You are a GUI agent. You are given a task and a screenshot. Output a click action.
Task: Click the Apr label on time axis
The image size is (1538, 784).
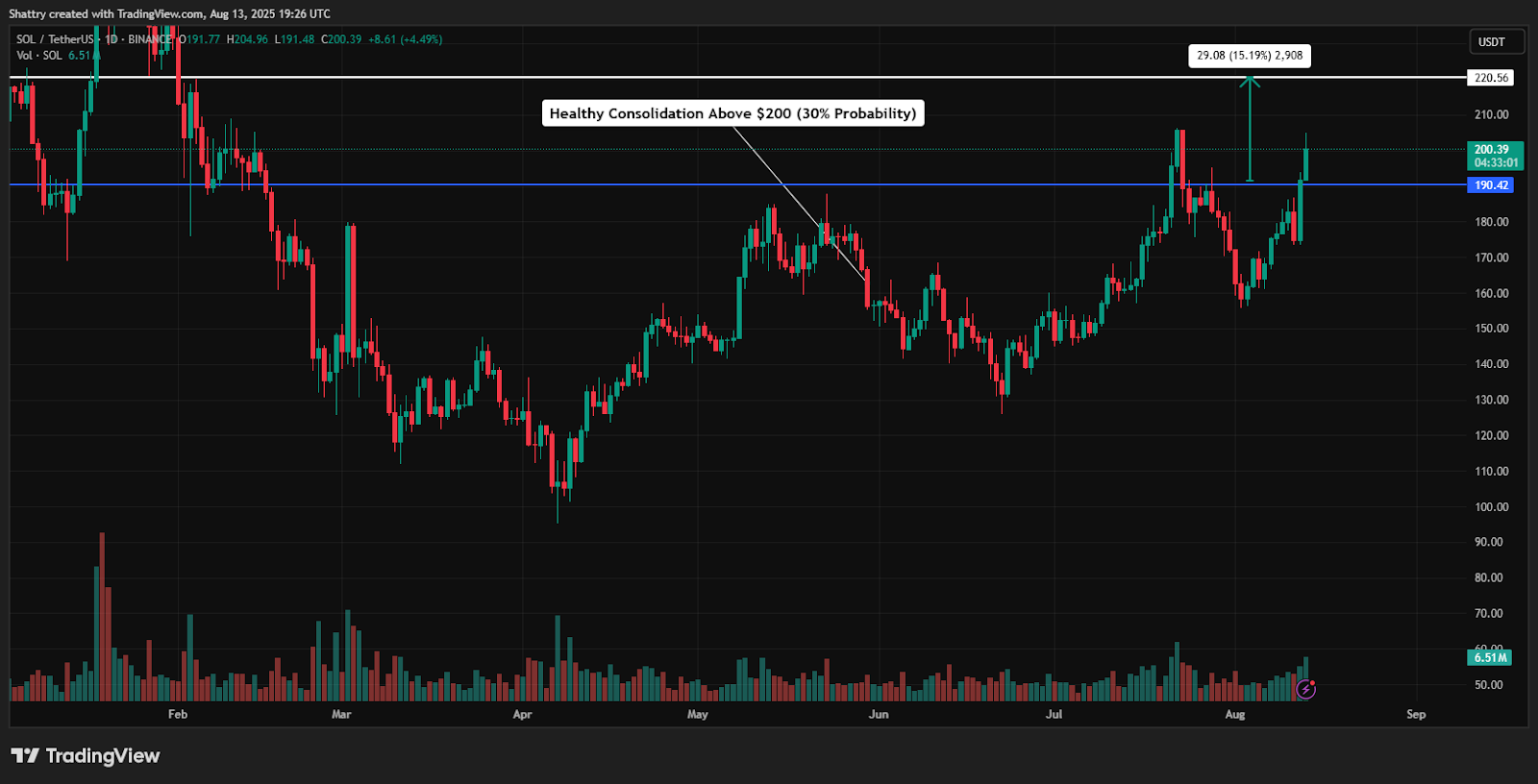pos(522,714)
